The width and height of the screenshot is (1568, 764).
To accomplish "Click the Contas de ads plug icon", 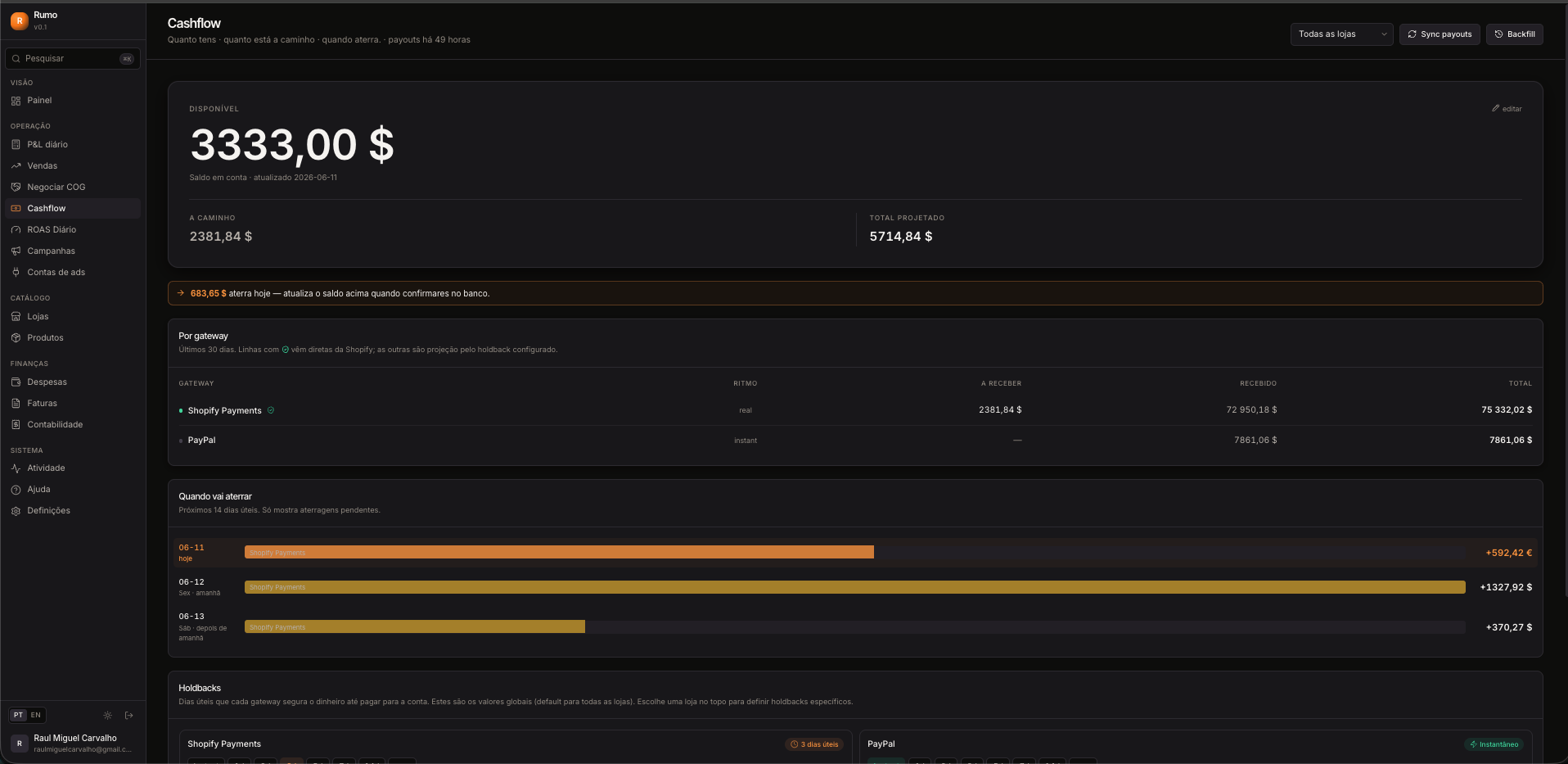I will 16,273.
